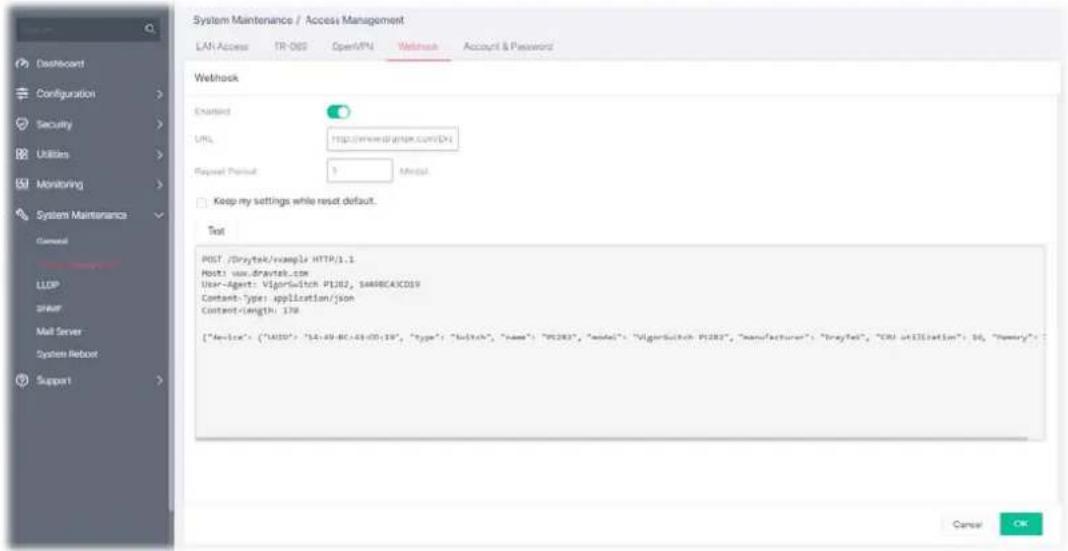Select the Utilities icon in the sidebar
Viewport: 1068px width, 551px height.
[x=20, y=155]
